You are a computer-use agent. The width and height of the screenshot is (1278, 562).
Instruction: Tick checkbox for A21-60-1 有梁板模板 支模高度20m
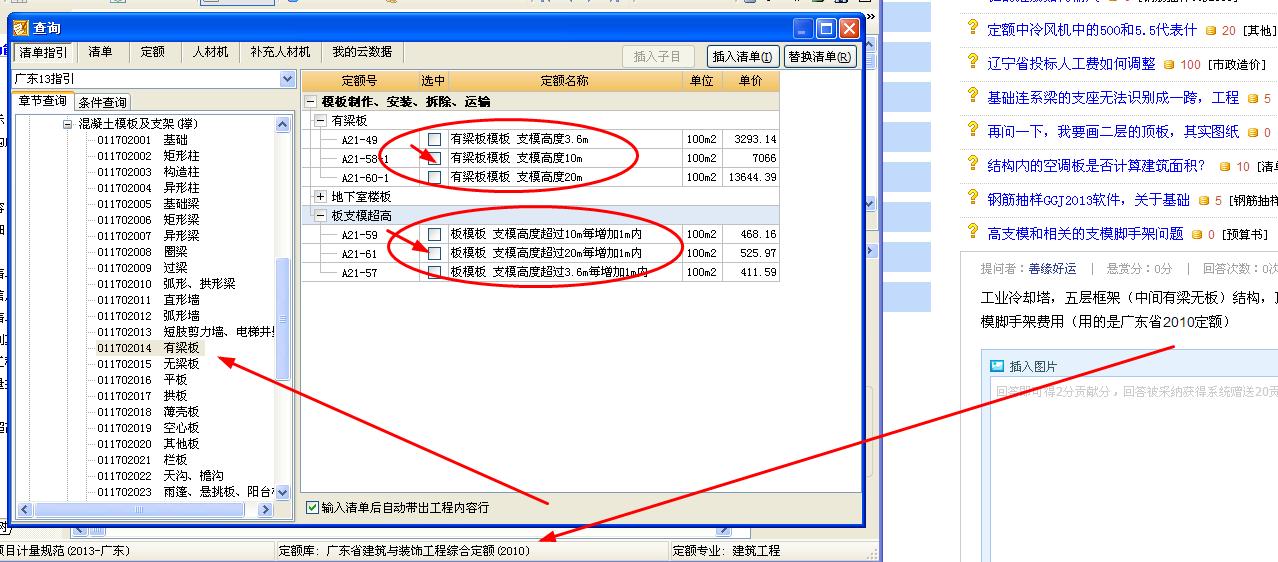coord(434,177)
